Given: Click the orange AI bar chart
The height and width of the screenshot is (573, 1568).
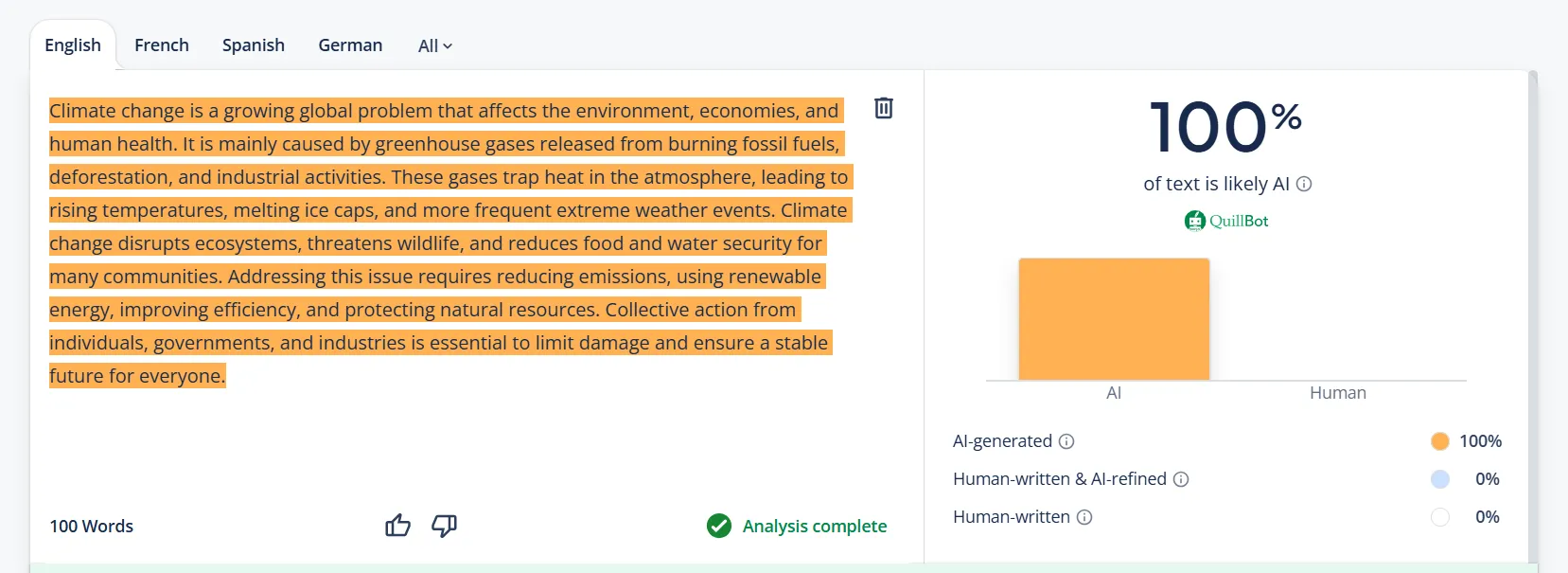Looking at the screenshot, I should coord(1113,318).
